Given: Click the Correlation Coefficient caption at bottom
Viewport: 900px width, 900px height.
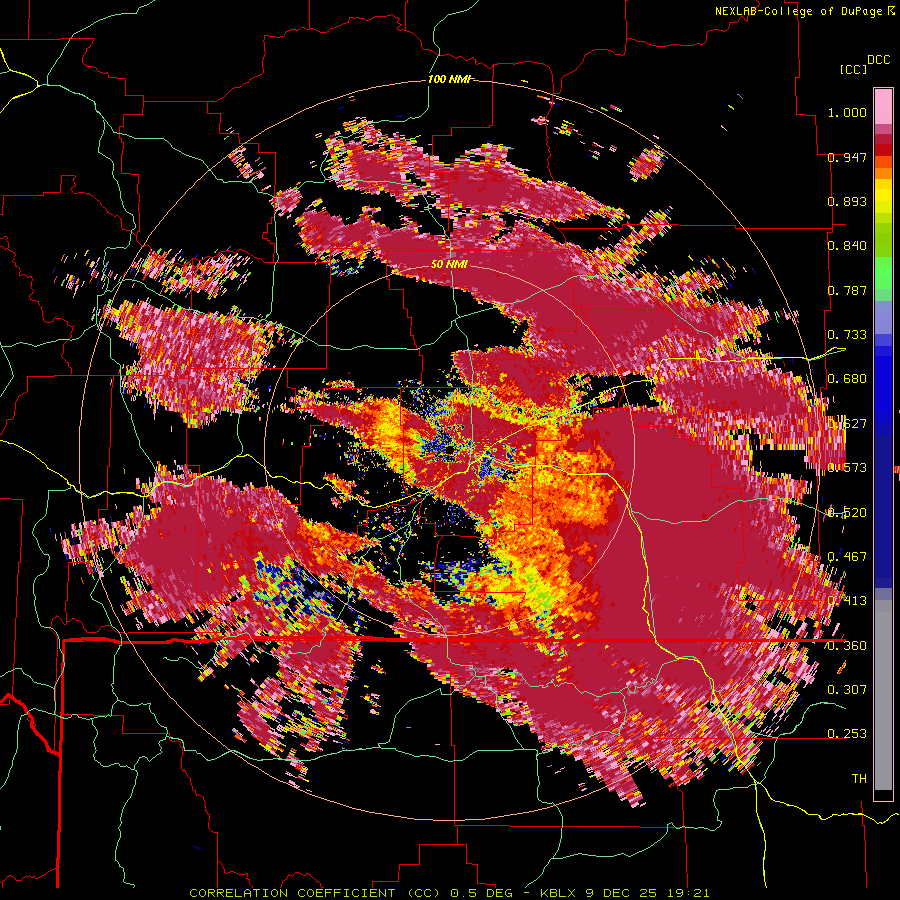Looking at the screenshot, I should pyautogui.click(x=449, y=893).
